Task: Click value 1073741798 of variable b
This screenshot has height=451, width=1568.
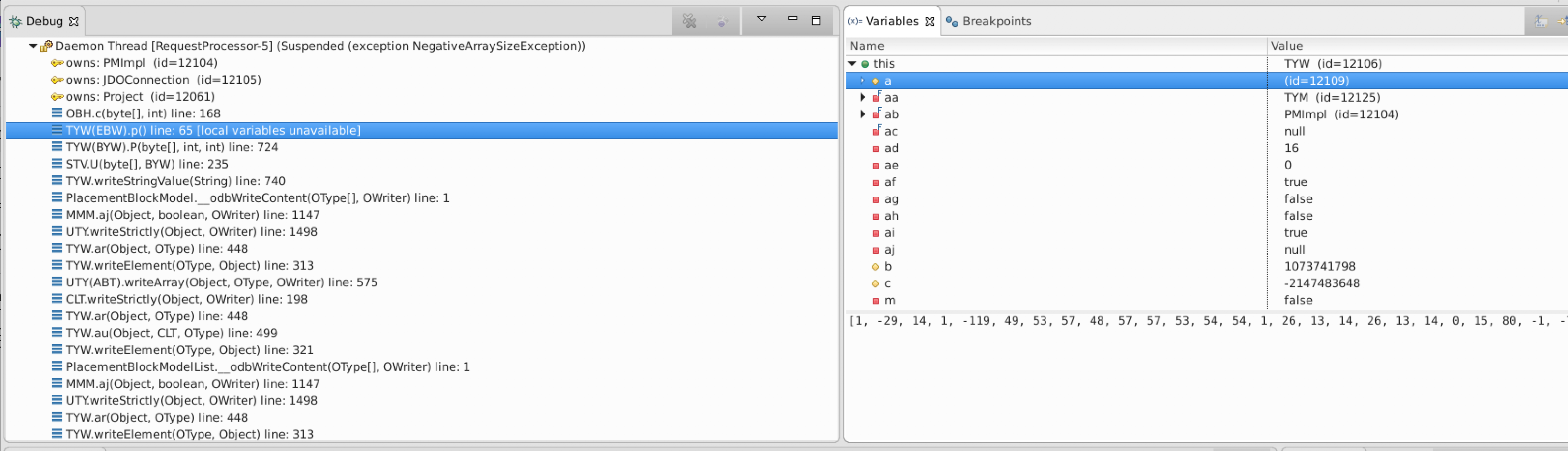Action: pyautogui.click(x=1319, y=267)
